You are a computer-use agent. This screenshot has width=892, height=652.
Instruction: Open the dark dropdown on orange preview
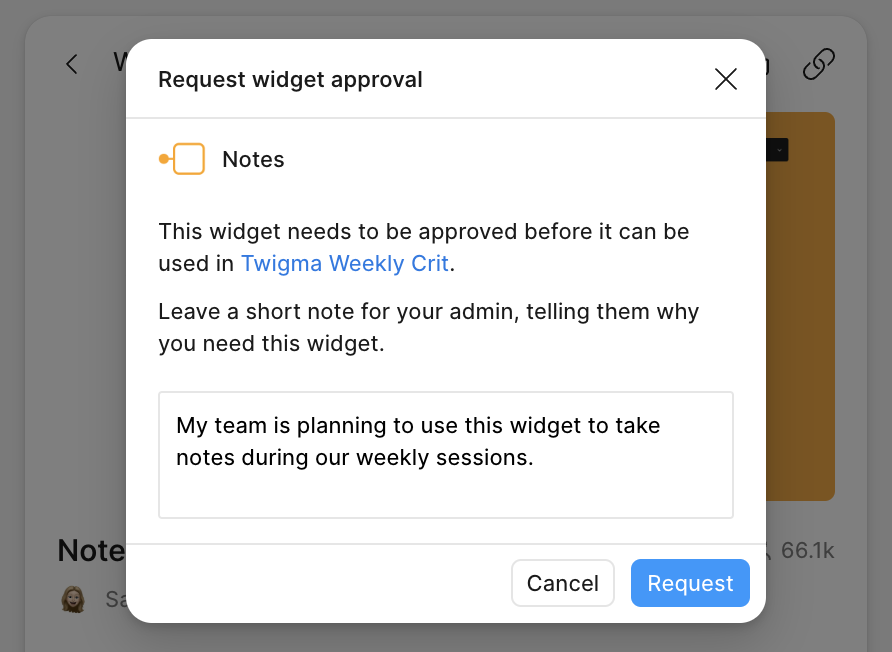click(777, 150)
